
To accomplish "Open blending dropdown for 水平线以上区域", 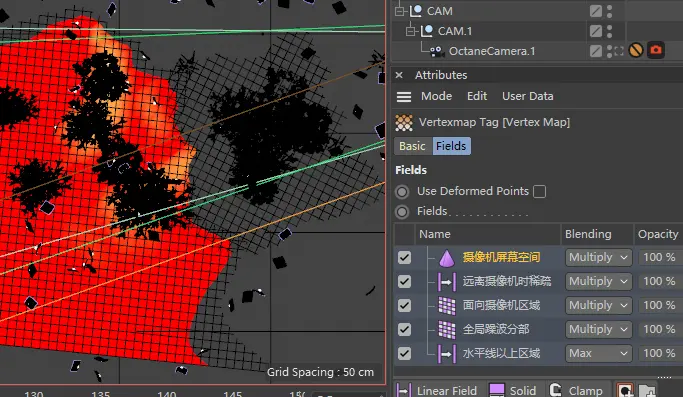I will [598, 353].
